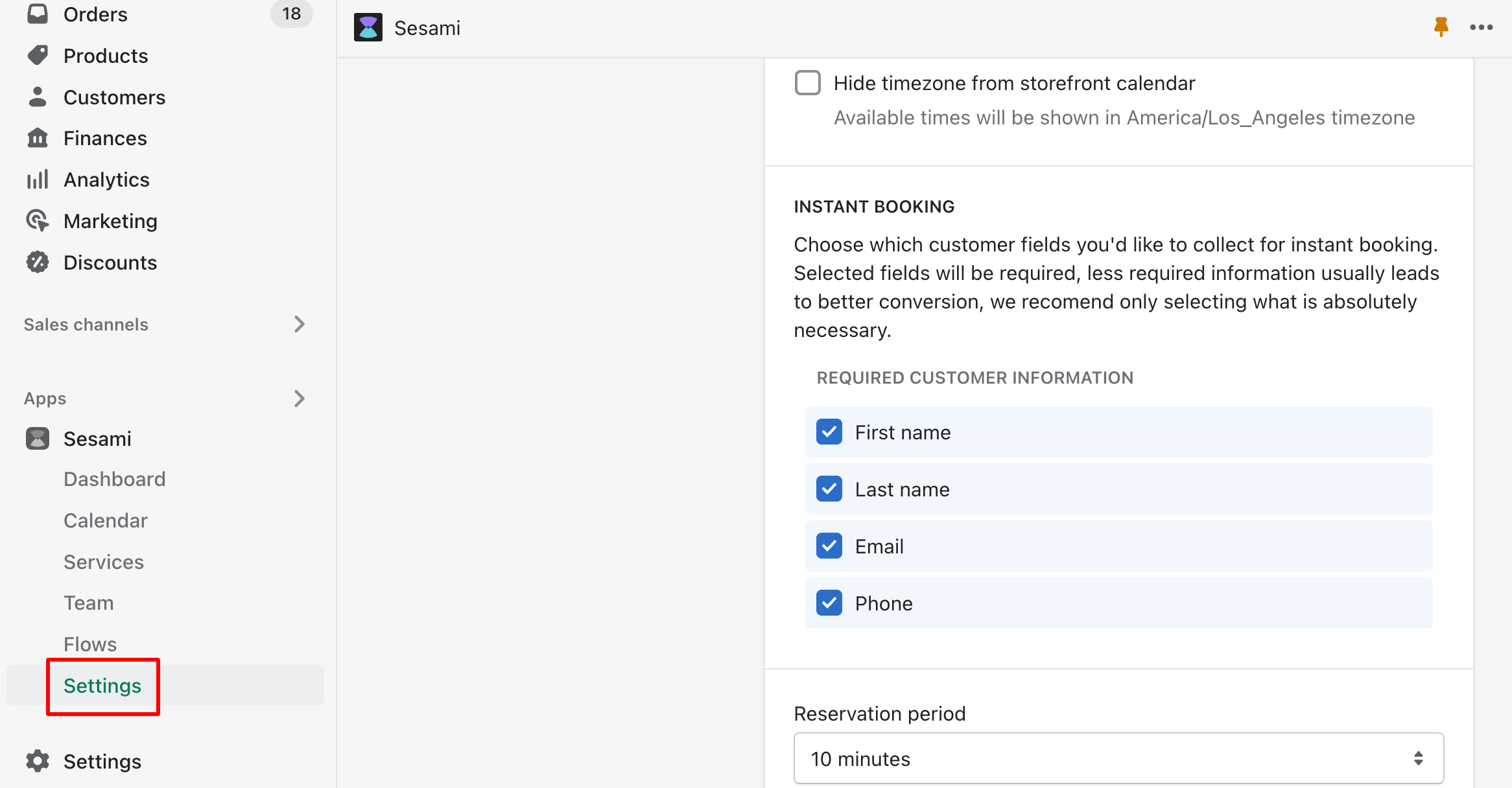
Task: Click the instant booking description paragraph
Action: pyautogui.click(x=1116, y=287)
